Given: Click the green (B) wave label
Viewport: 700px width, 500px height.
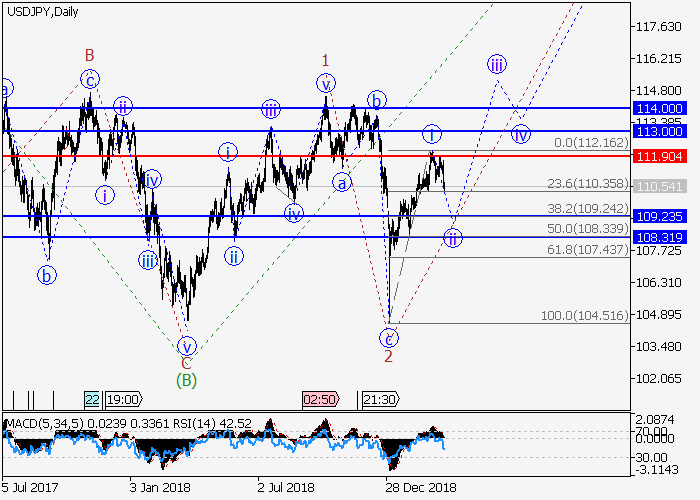Looking at the screenshot, I should pos(186,379).
